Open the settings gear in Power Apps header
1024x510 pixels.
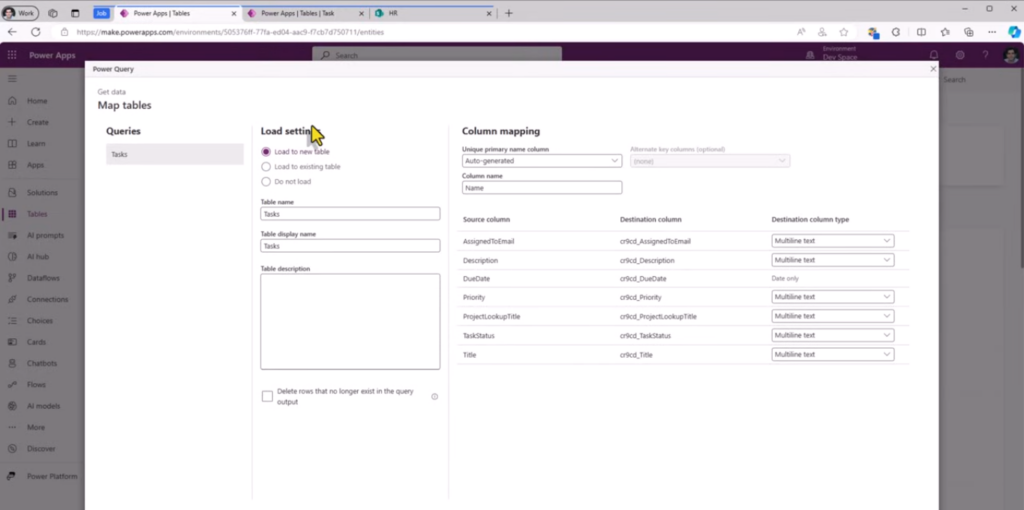pyautogui.click(x=960, y=56)
